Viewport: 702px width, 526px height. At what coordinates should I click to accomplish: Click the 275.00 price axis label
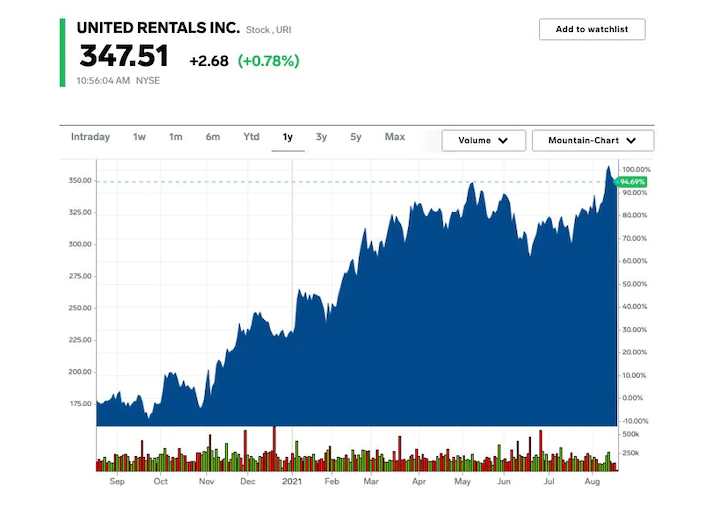(80, 276)
